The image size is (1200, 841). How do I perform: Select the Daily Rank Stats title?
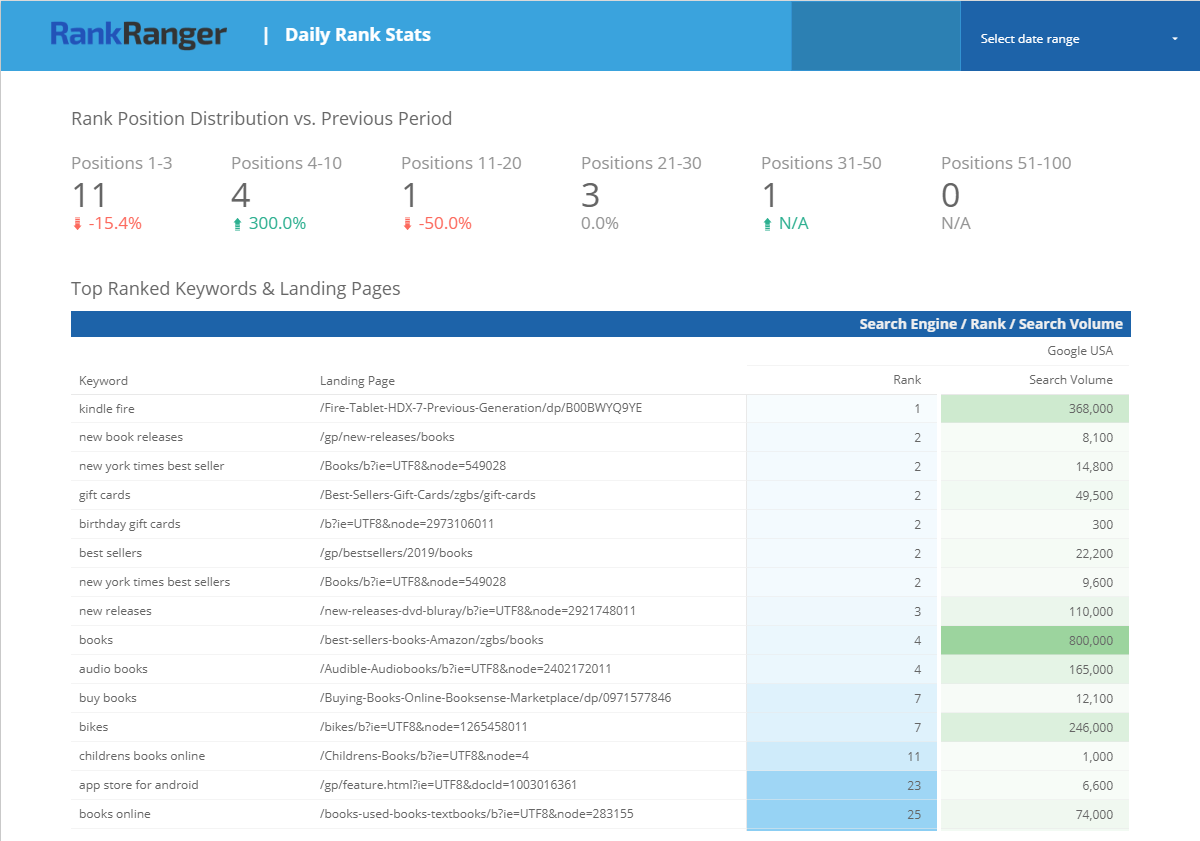coord(357,35)
